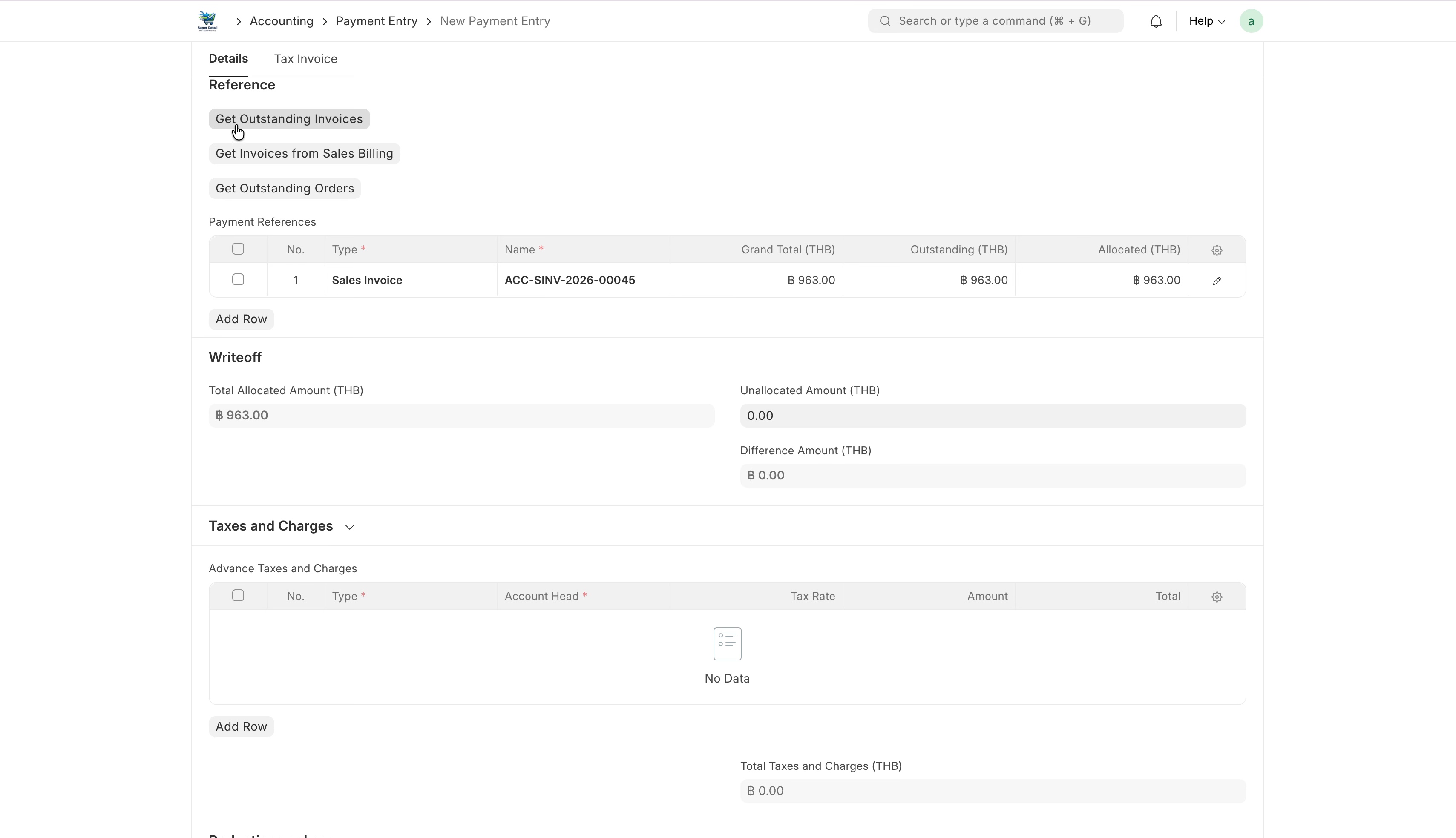Click the search magnifier icon
The width and height of the screenshot is (1456, 838).
pos(885,21)
